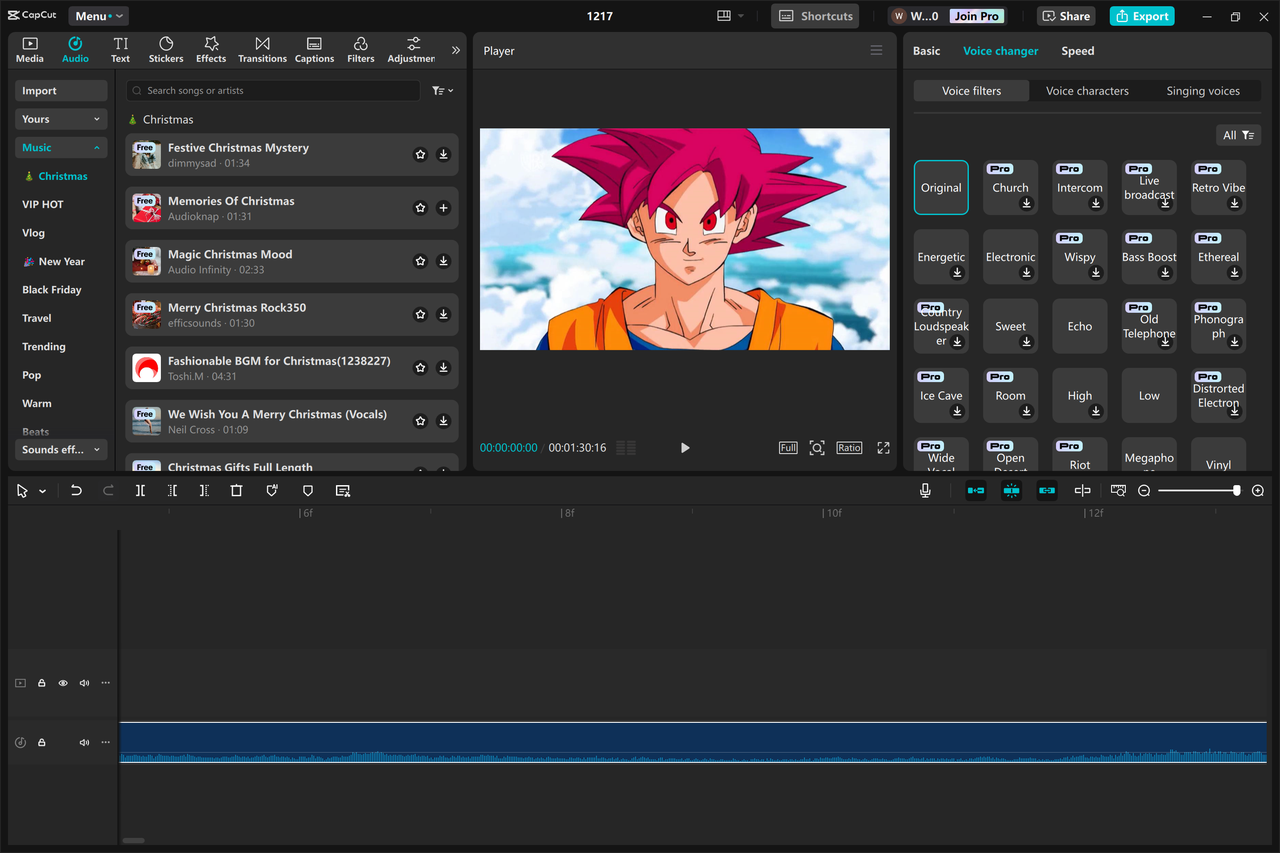Click the Delete icon above the timeline

236,490
